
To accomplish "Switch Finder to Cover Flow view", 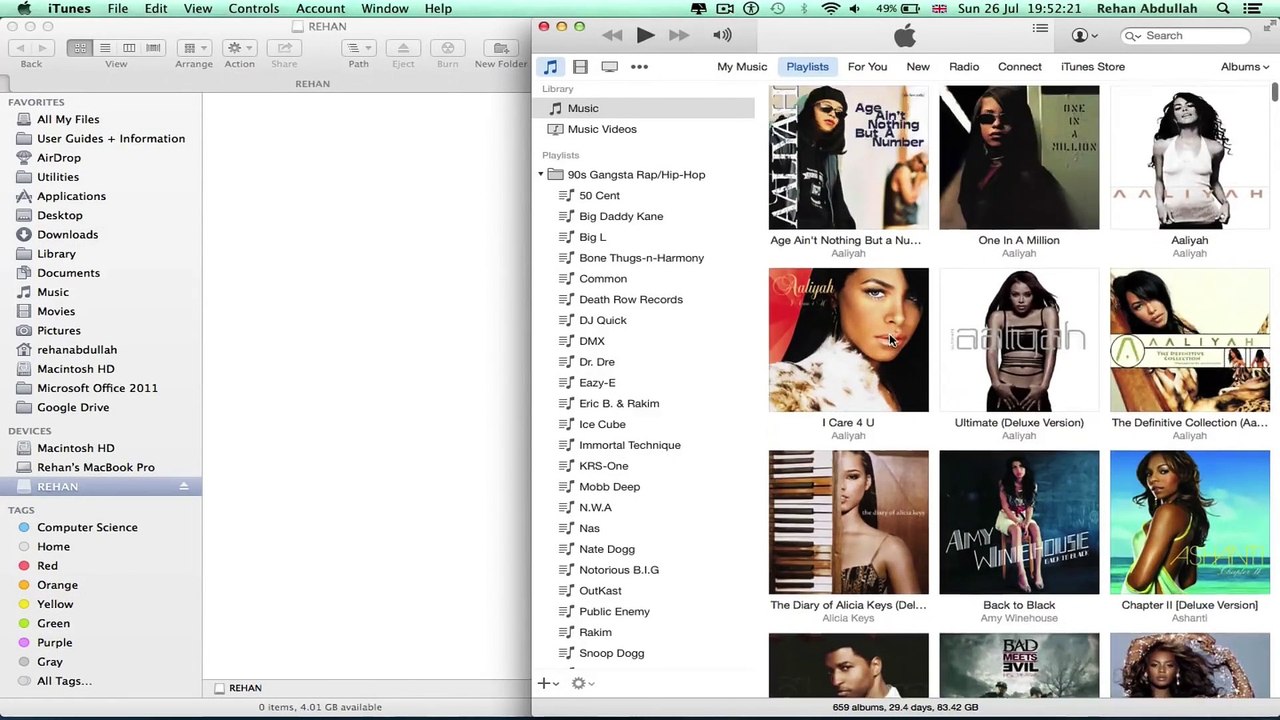I will pos(153,47).
